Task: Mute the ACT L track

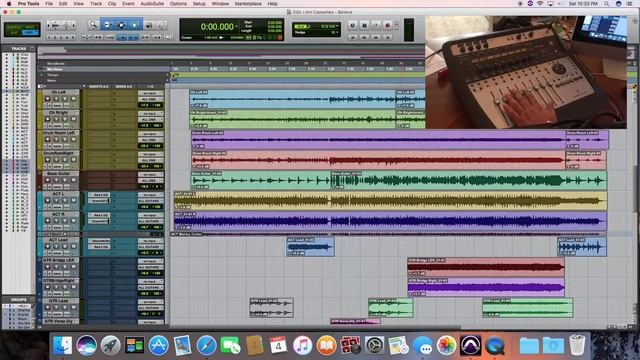Action: tap(73, 200)
